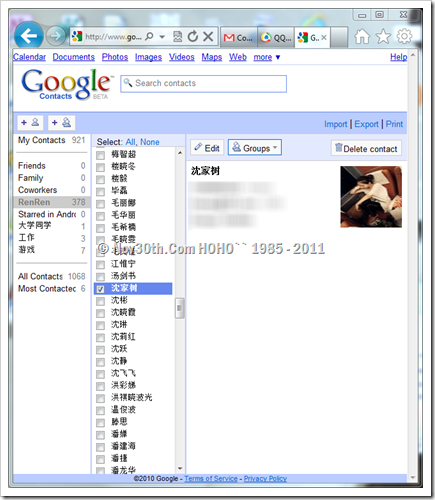The width and height of the screenshot is (435, 500).
Task: Select the All Contacts group
Action: (52, 276)
